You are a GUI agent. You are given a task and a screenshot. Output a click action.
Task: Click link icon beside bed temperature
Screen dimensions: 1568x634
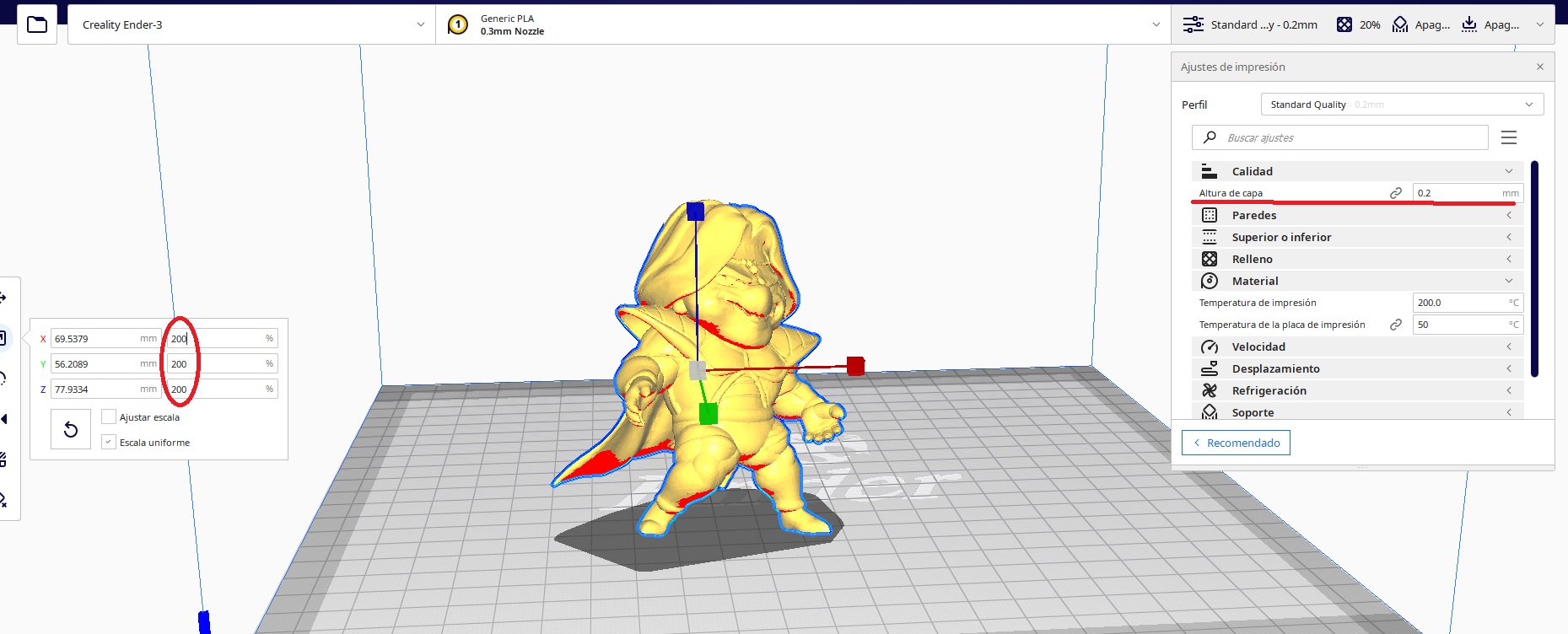coord(1396,325)
